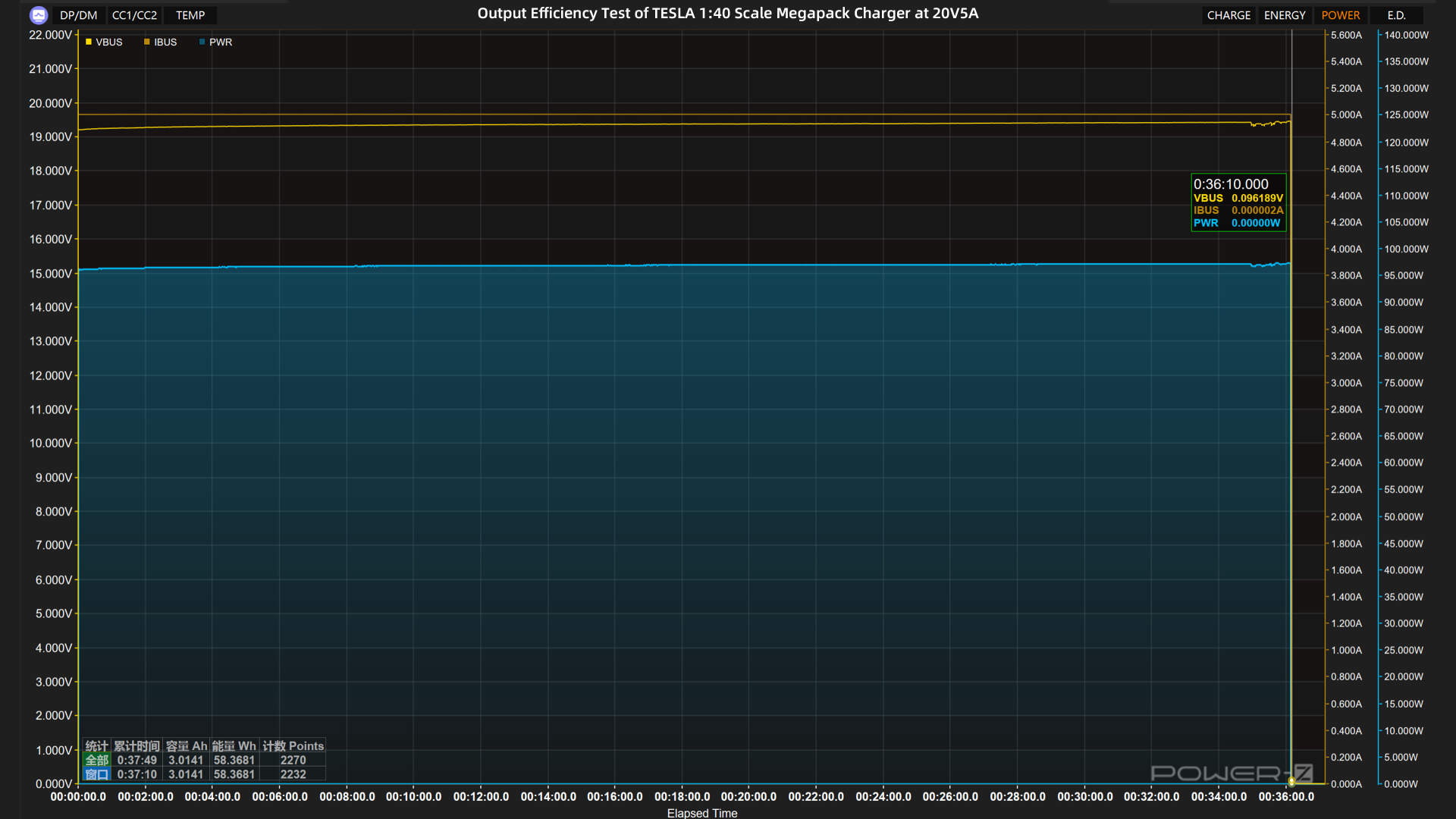Toggle the IBUS series in legend
This screenshot has width=1456, height=819.
click(x=160, y=42)
